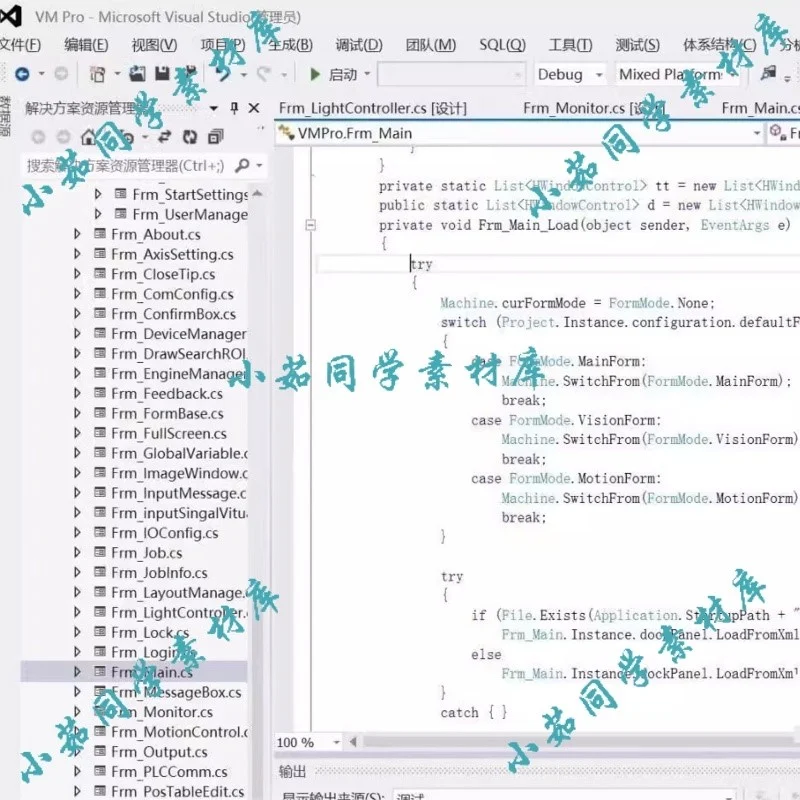Click the Refresh icon in Solution Explorer
Image resolution: width=800 pixels, height=800 pixels.
click(188, 138)
